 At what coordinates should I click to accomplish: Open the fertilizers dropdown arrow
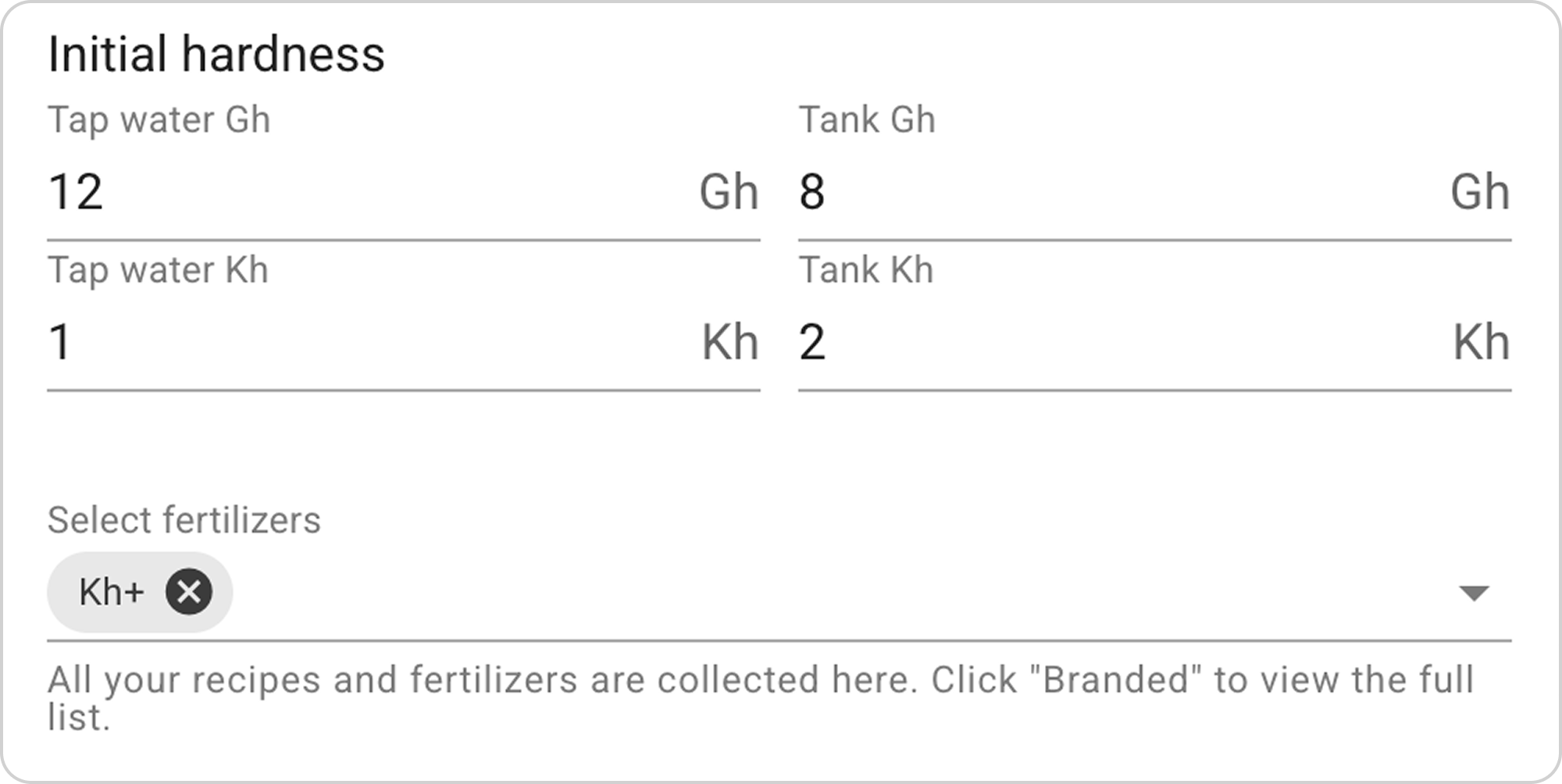pos(1474,593)
